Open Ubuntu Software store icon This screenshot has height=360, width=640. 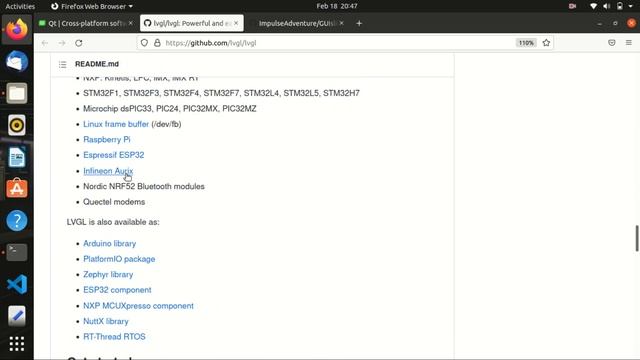point(17,188)
